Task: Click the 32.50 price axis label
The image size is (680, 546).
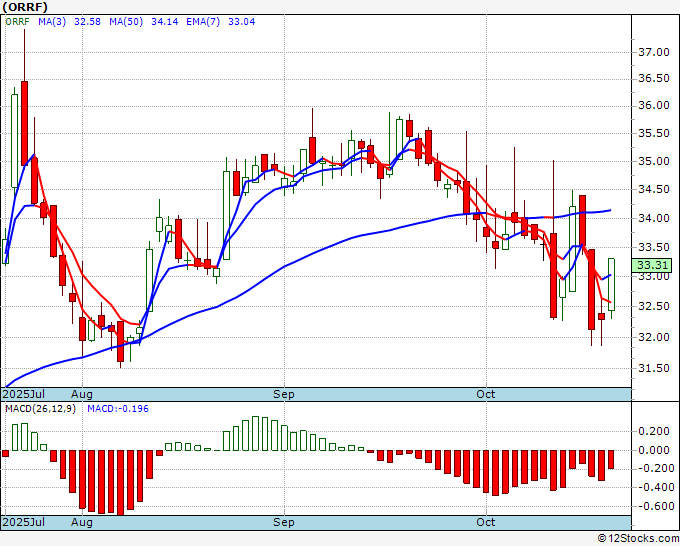Action: click(x=654, y=307)
